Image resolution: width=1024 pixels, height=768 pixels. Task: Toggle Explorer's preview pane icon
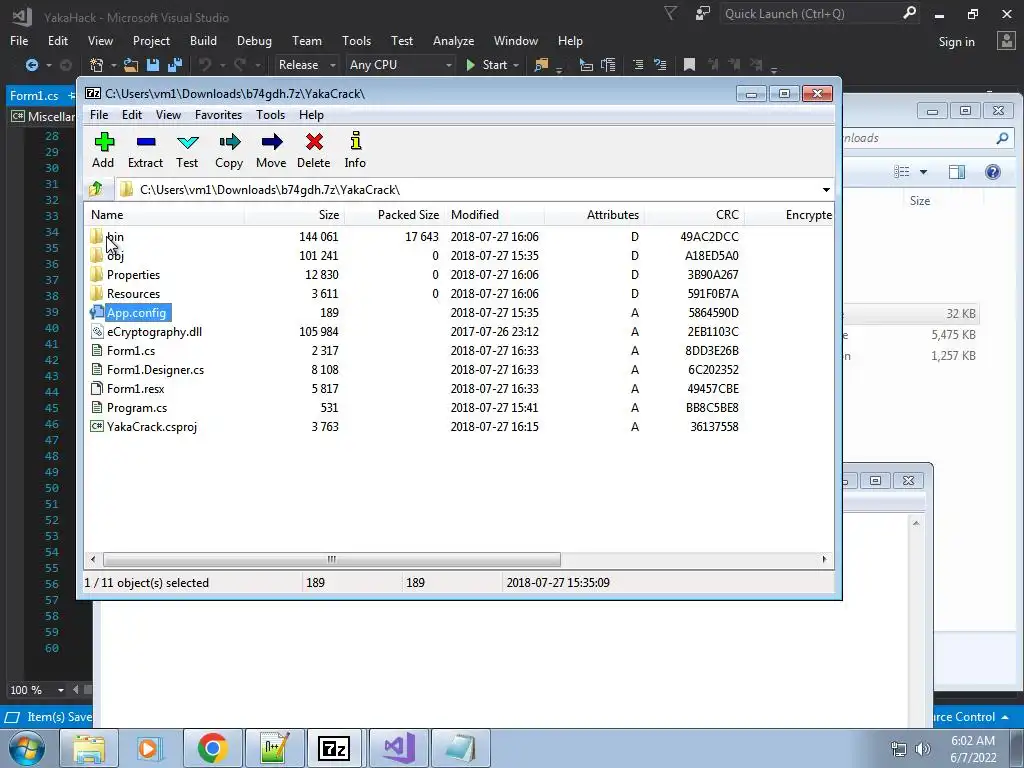click(x=957, y=172)
